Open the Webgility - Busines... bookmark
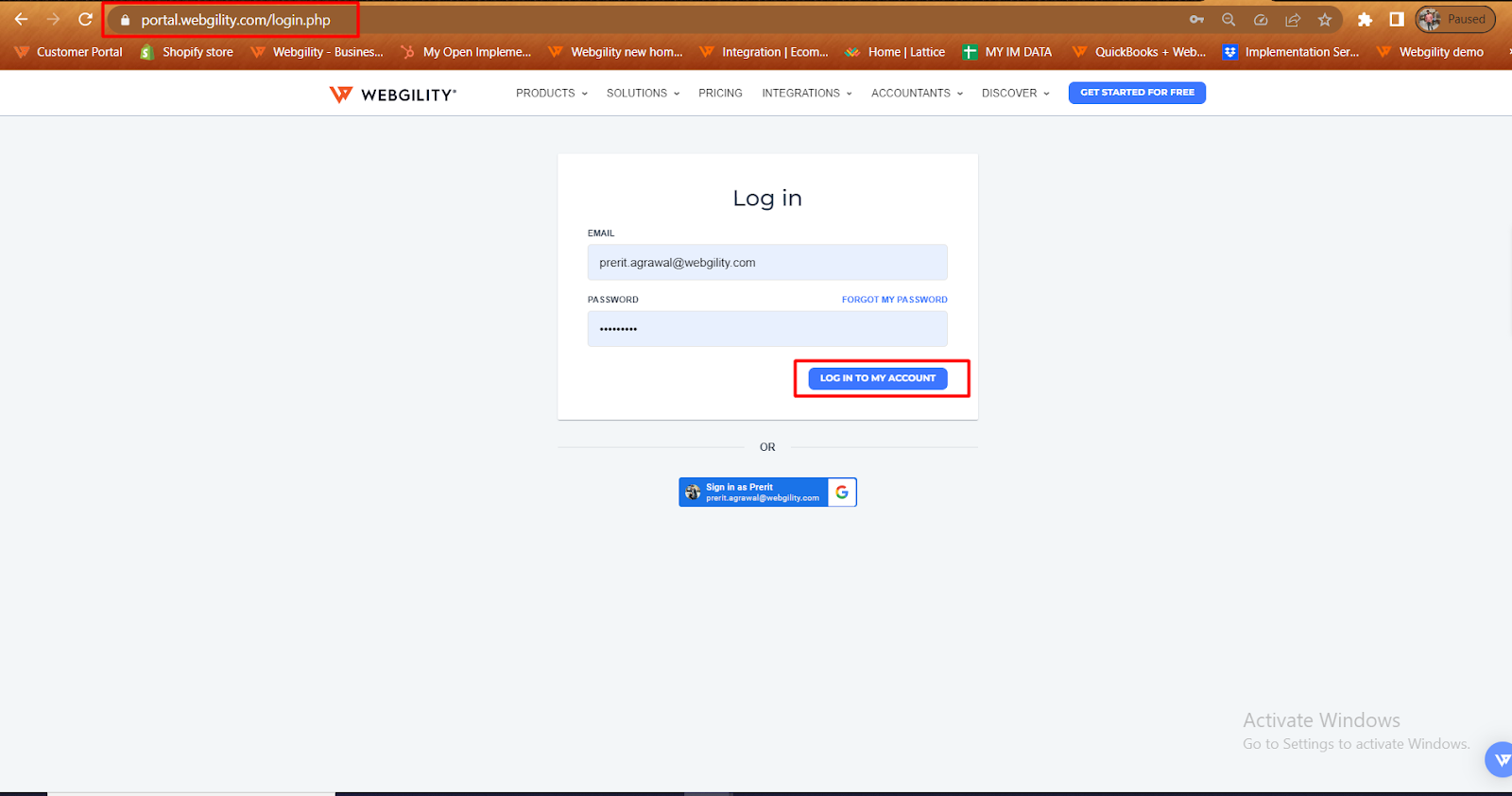The width and height of the screenshot is (1512, 796). tap(317, 52)
